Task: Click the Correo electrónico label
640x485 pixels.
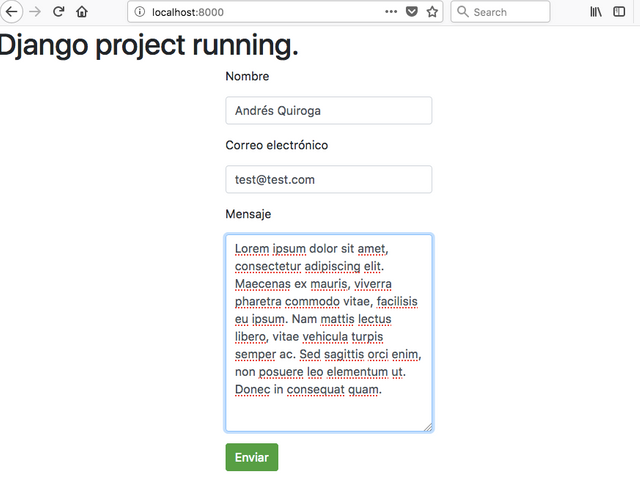Action: click(277, 145)
